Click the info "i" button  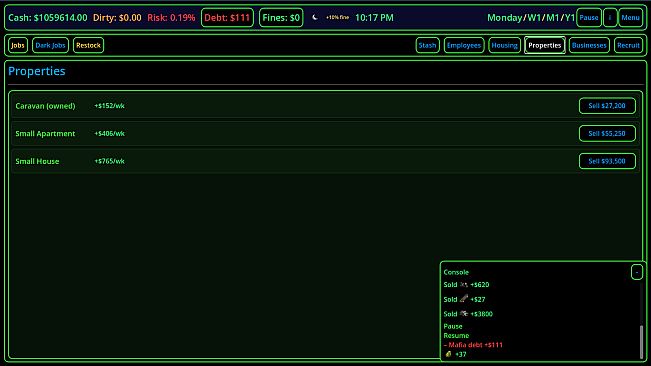(x=610, y=18)
